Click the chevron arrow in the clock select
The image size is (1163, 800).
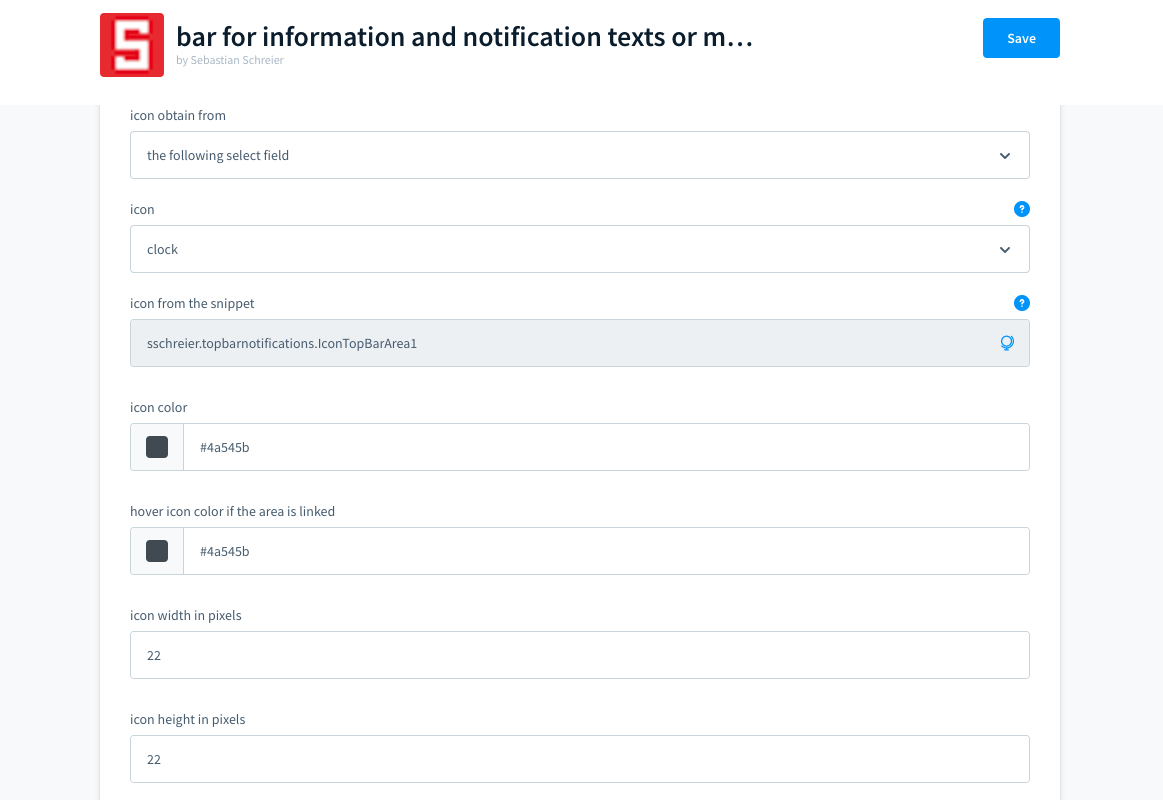pyautogui.click(x=1005, y=250)
